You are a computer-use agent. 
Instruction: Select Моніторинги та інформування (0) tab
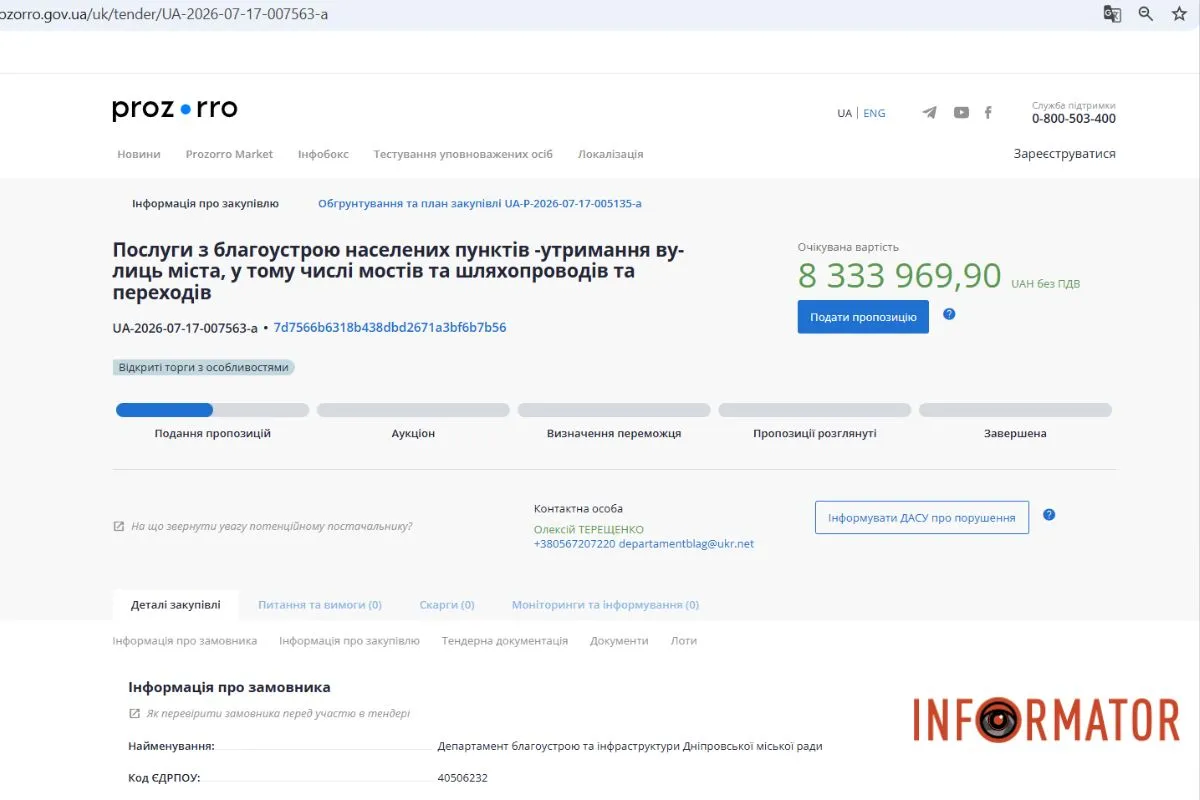(x=605, y=605)
